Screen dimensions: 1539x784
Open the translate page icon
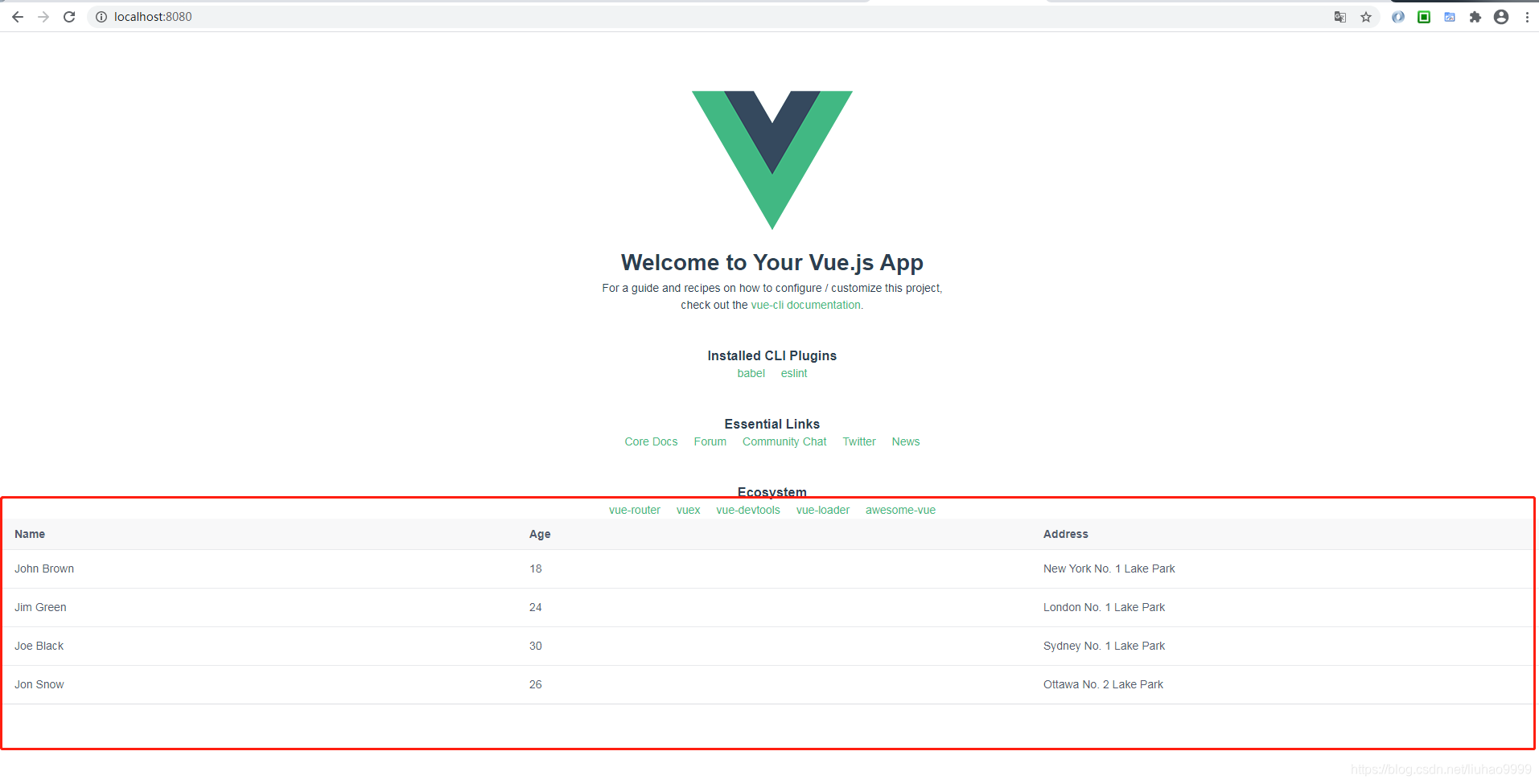point(1340,17)
